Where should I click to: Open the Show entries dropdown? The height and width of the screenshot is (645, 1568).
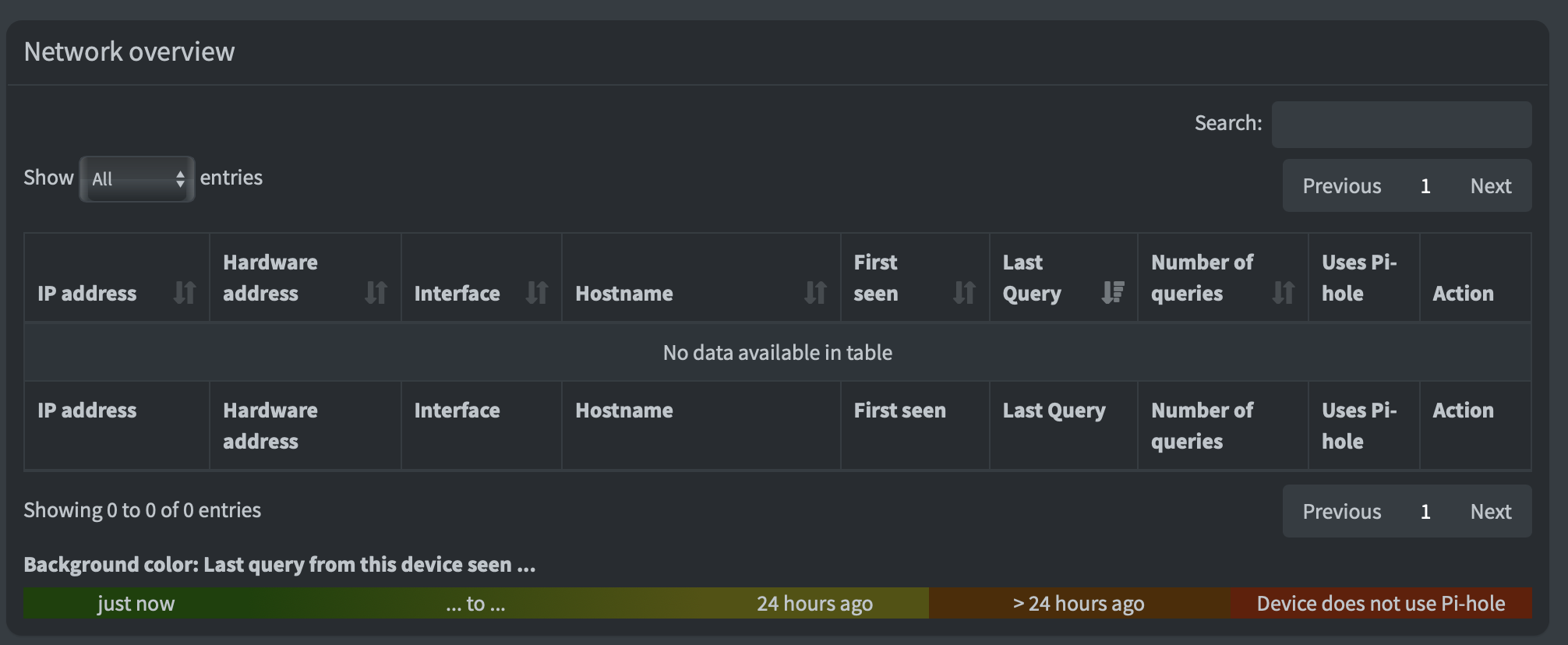pos(137,179)
